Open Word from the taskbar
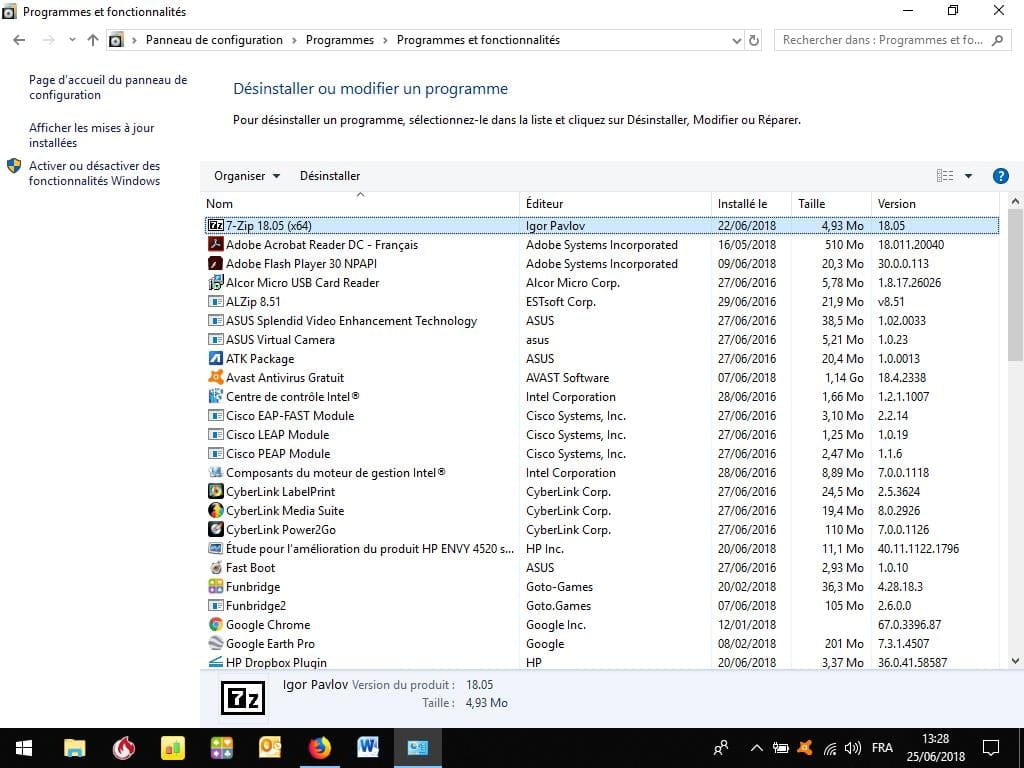Image resolution: width=1024 pixels, height=768 pixels. tap(368, 748)
